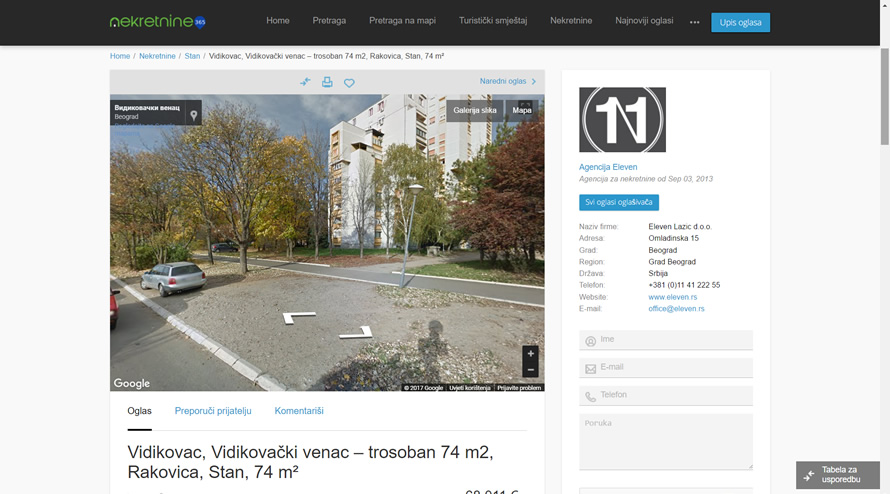
Task: Switch to the Mapa view
Action: [x=522, y=110]
